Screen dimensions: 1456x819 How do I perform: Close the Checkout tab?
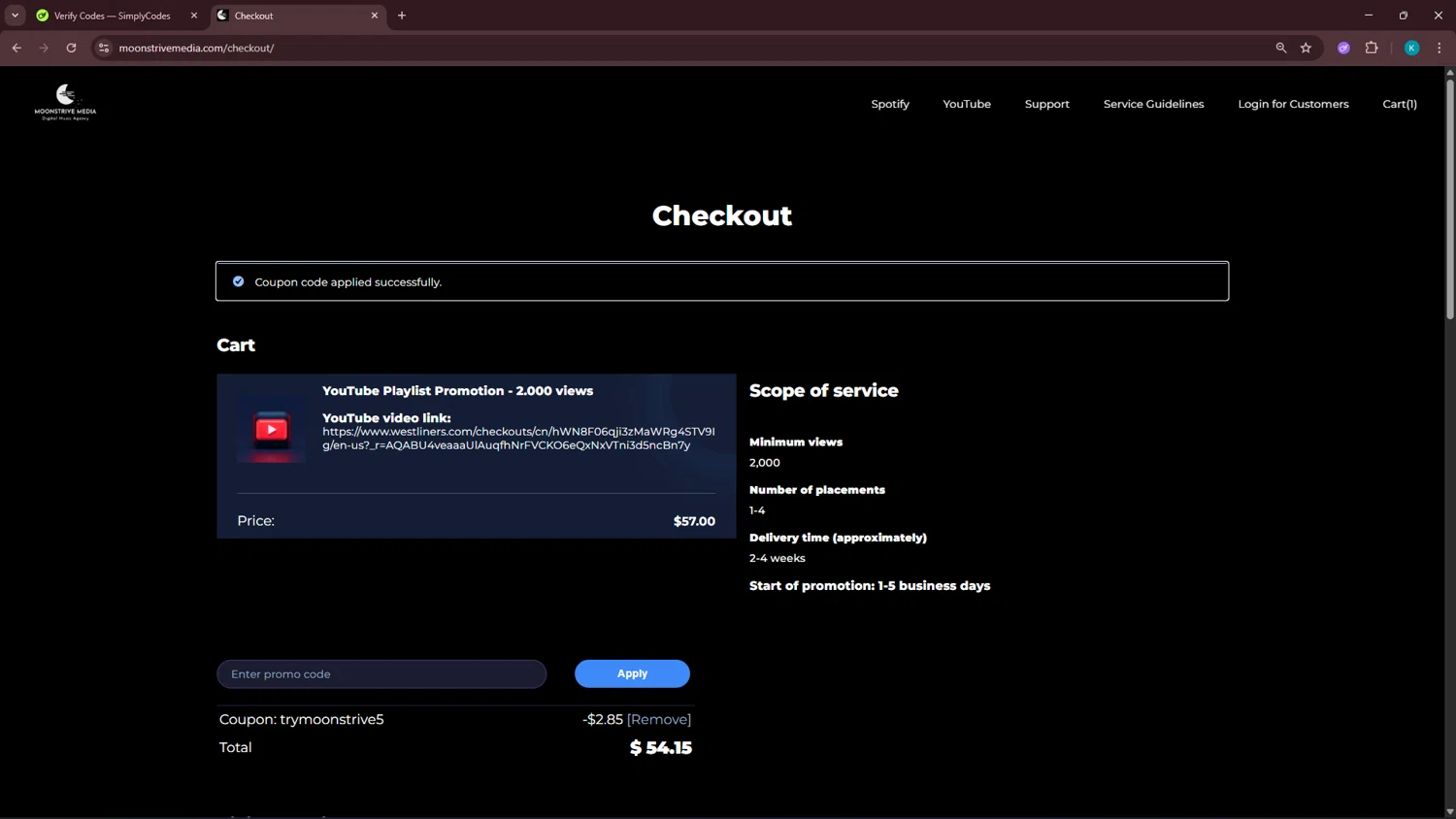click(x=375, y=16)
